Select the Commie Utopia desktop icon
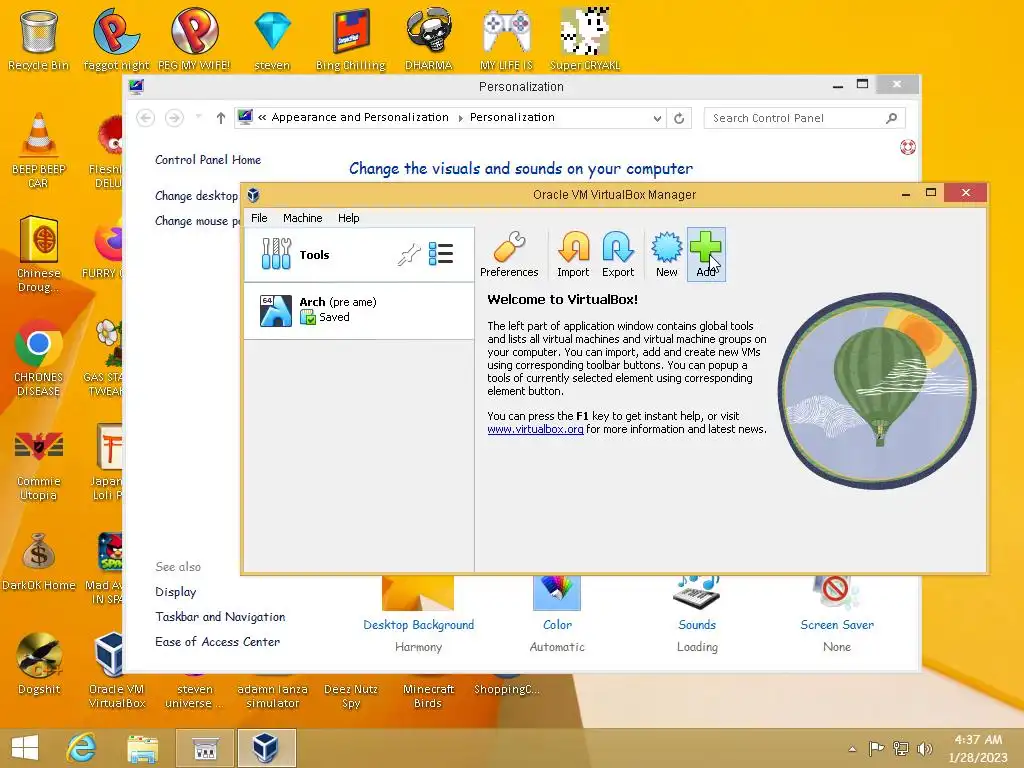Viewport: 1024px width, 768px height. click(39, 462)
